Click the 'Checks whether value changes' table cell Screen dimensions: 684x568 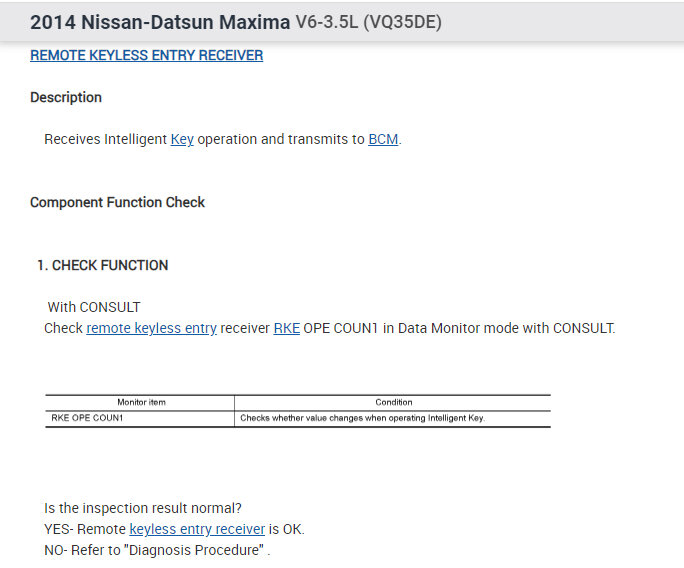point(362,418)
